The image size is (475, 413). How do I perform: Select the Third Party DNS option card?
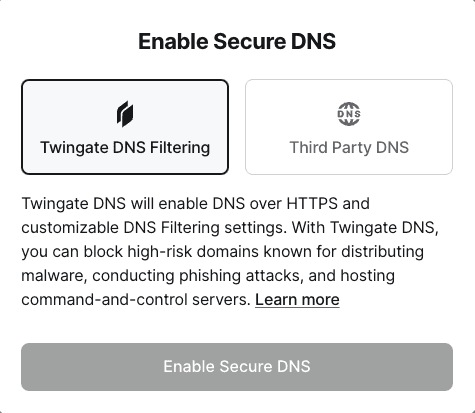click(349, 127)
